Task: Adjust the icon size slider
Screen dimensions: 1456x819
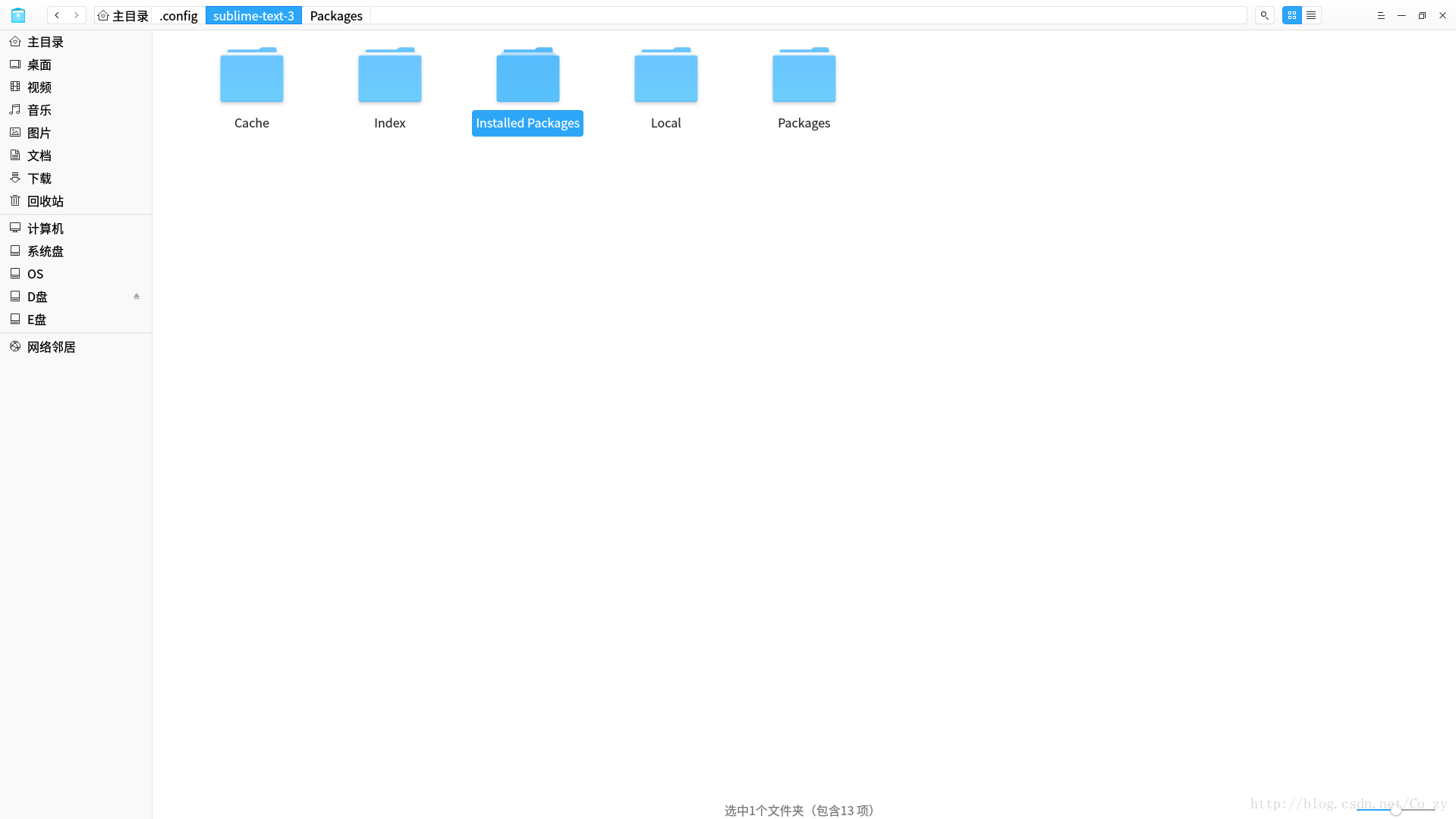Action: coord(1395,810)
